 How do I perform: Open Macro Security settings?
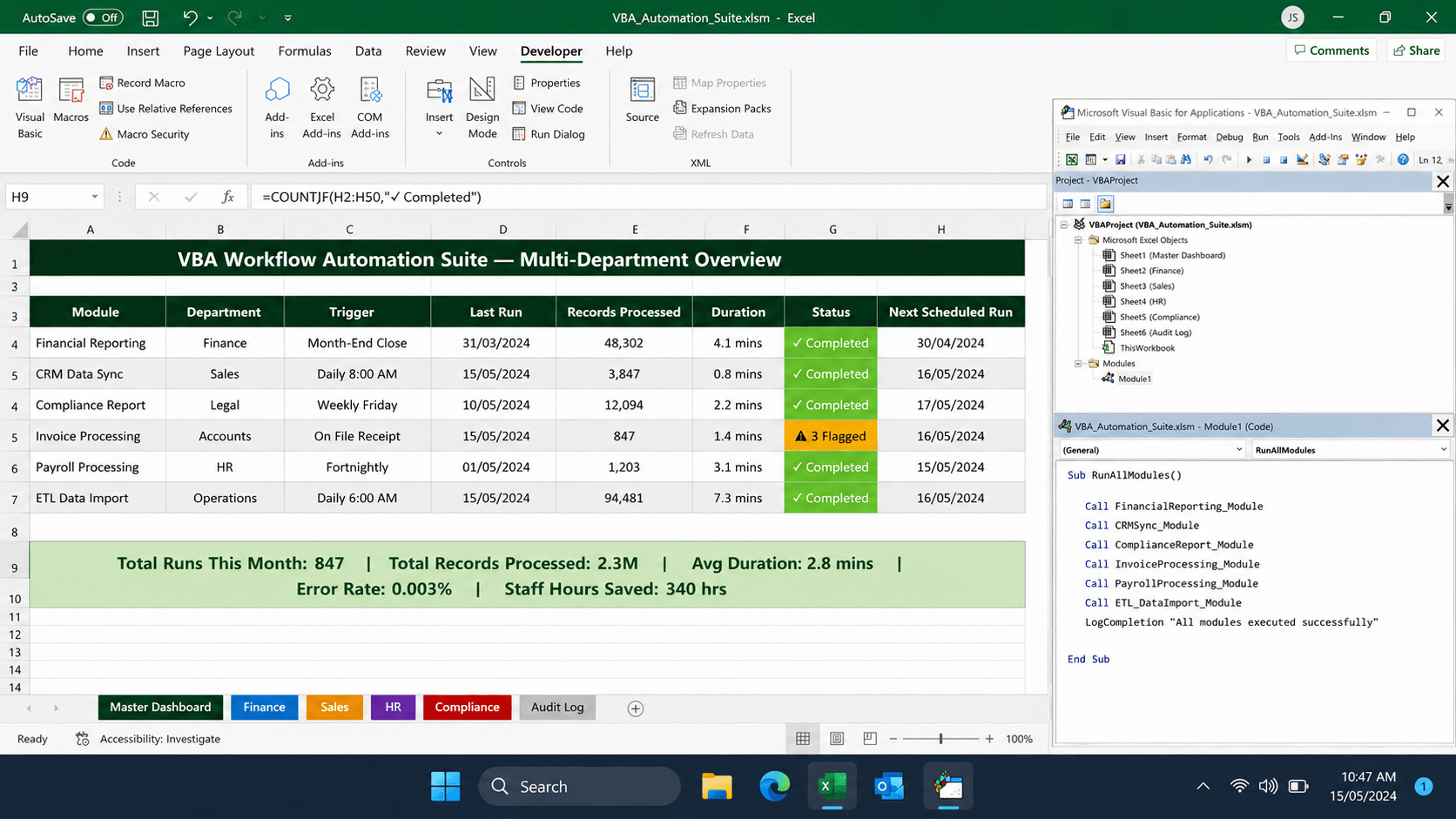pos(144,134)
